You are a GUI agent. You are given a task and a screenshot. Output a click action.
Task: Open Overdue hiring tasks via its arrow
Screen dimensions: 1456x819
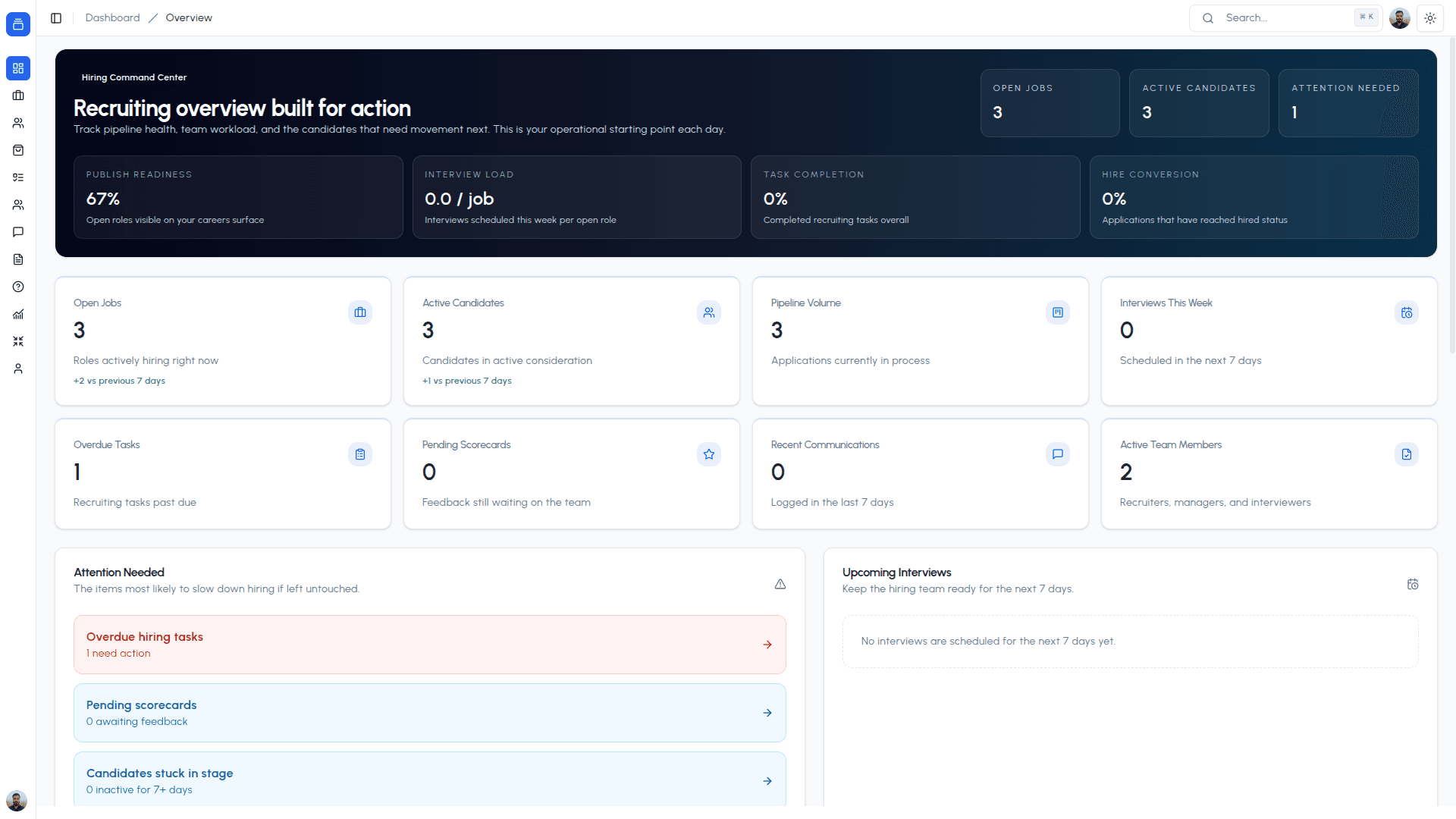[x=767, y=645]
